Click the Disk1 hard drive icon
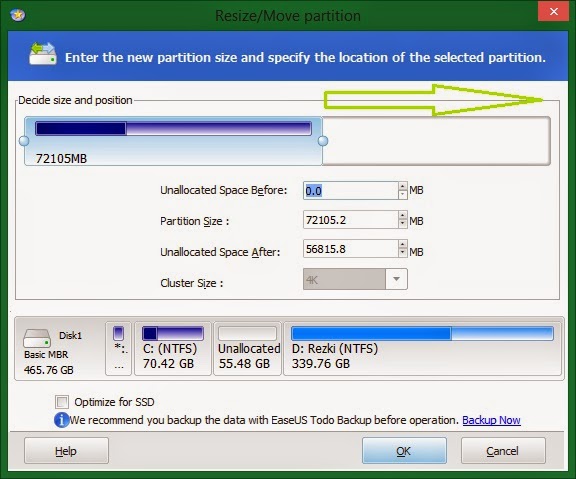576x479 pixels. 37,338
